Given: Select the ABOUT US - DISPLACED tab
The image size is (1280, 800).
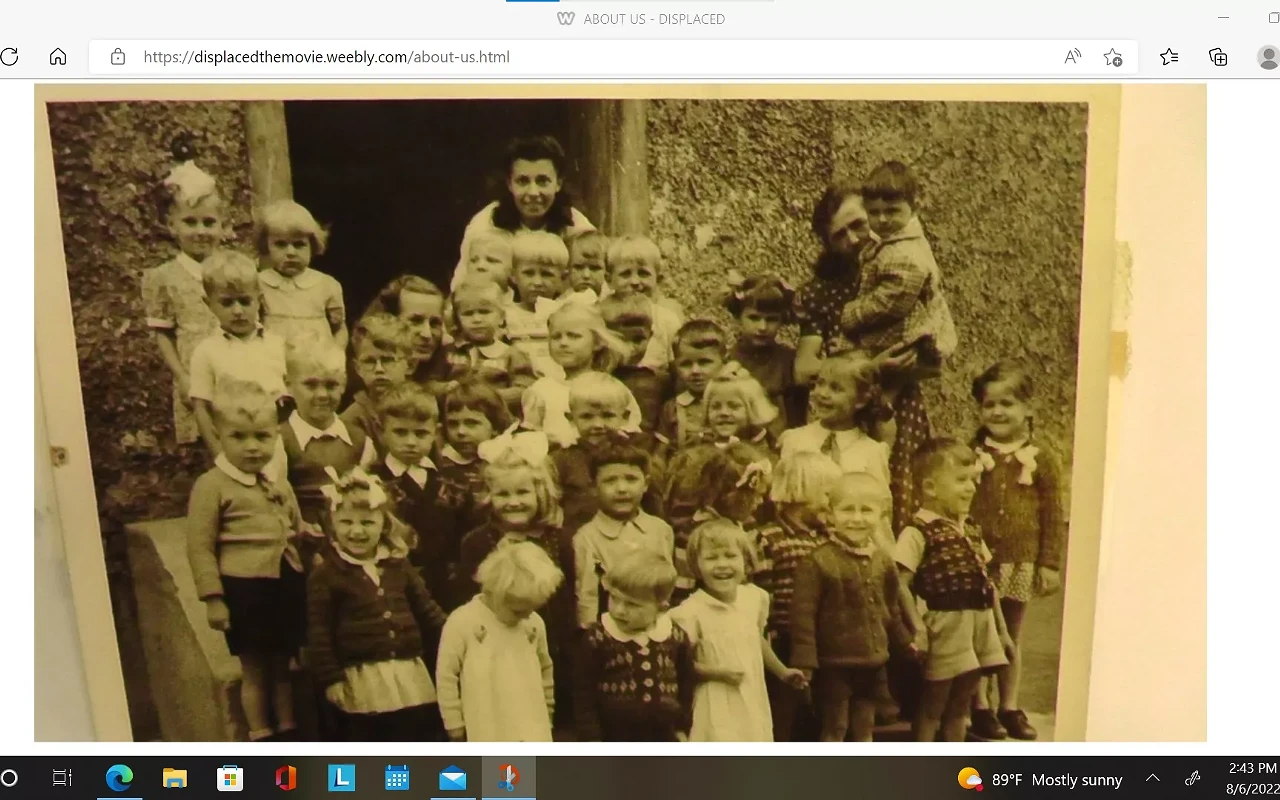Looking at the screenshot, I should (641, 19).
